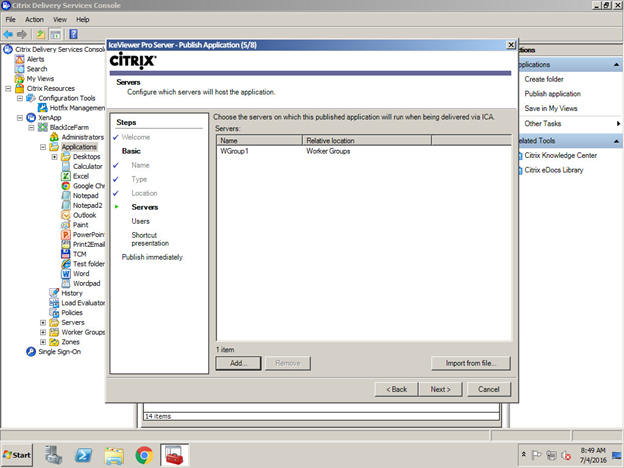Open the File menu
This screenshot has width=624, height=468.
pyautogui.click(x=10, y=20)
